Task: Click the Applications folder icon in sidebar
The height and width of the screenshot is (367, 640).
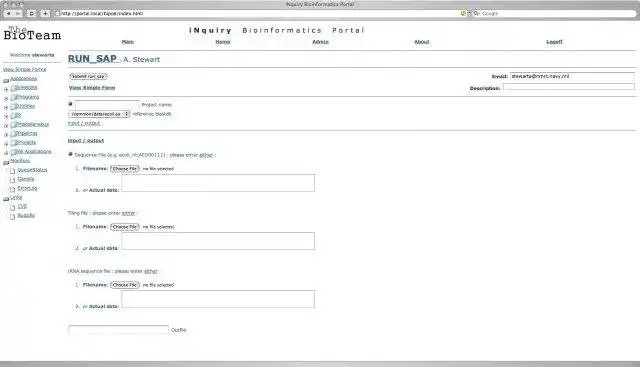Action: 6,80
